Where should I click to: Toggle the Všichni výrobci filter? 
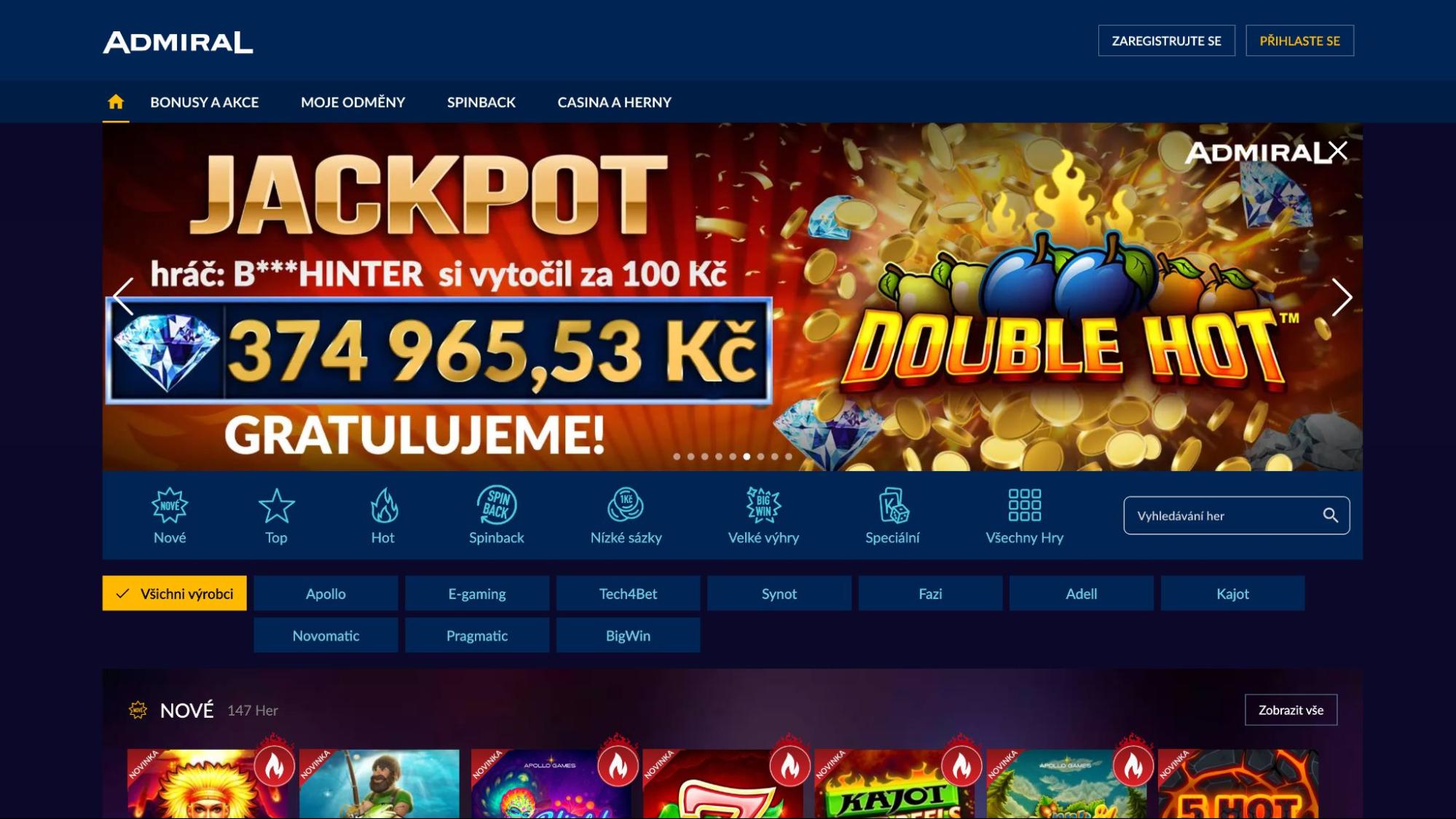pos(174,593)
